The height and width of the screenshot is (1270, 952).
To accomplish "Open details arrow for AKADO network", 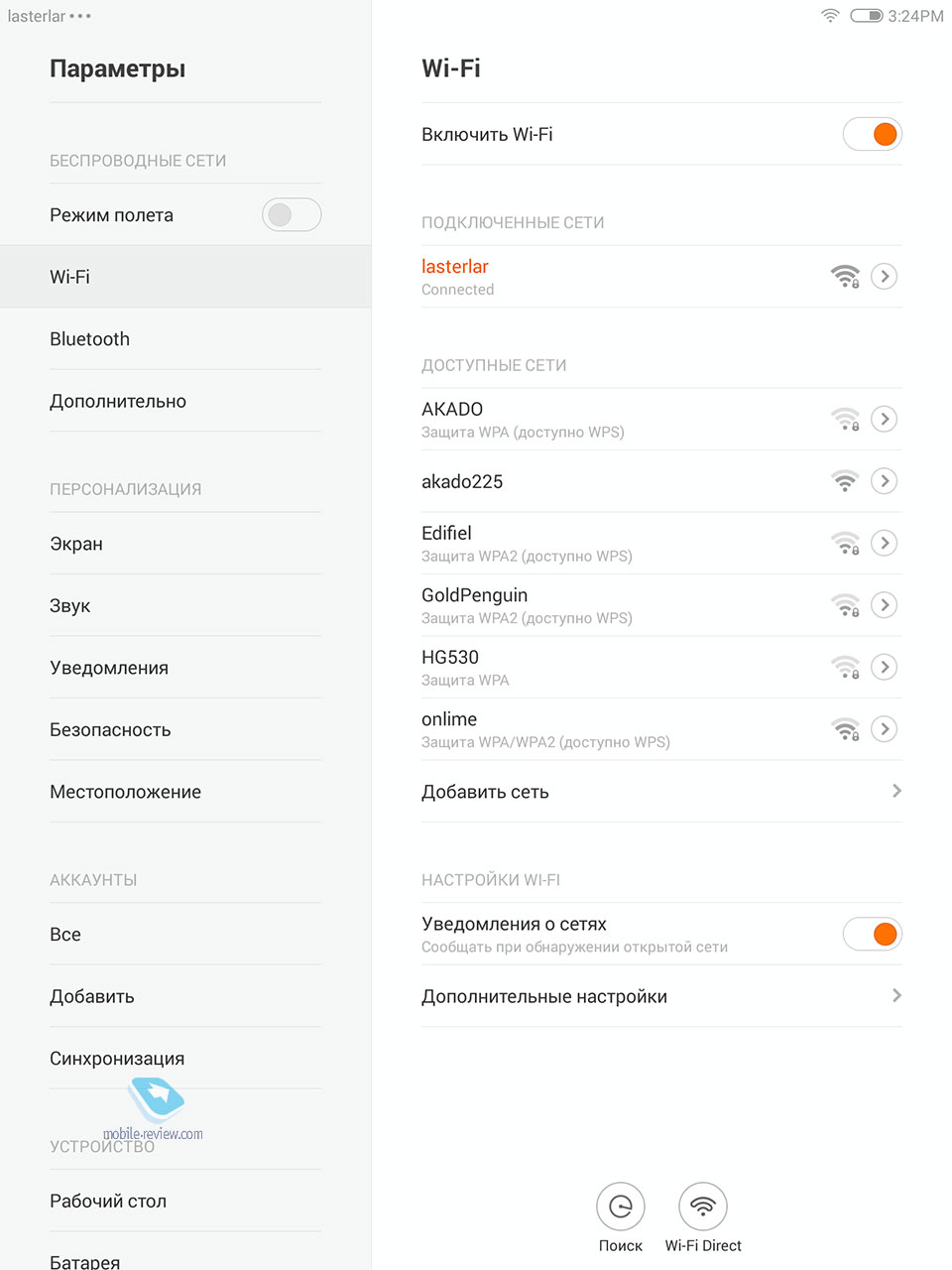I will click(885, 419).
